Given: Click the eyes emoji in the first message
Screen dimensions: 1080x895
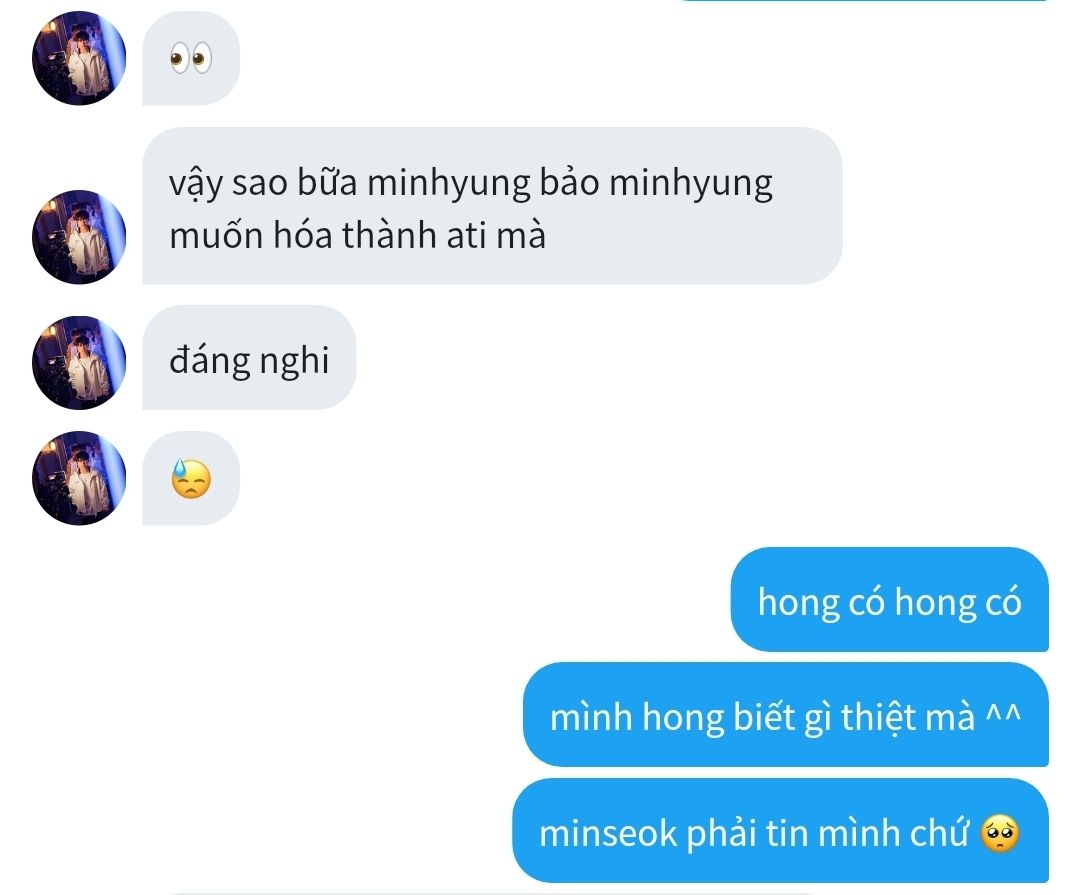Looking at the screenshot, I should click(191, 58).
